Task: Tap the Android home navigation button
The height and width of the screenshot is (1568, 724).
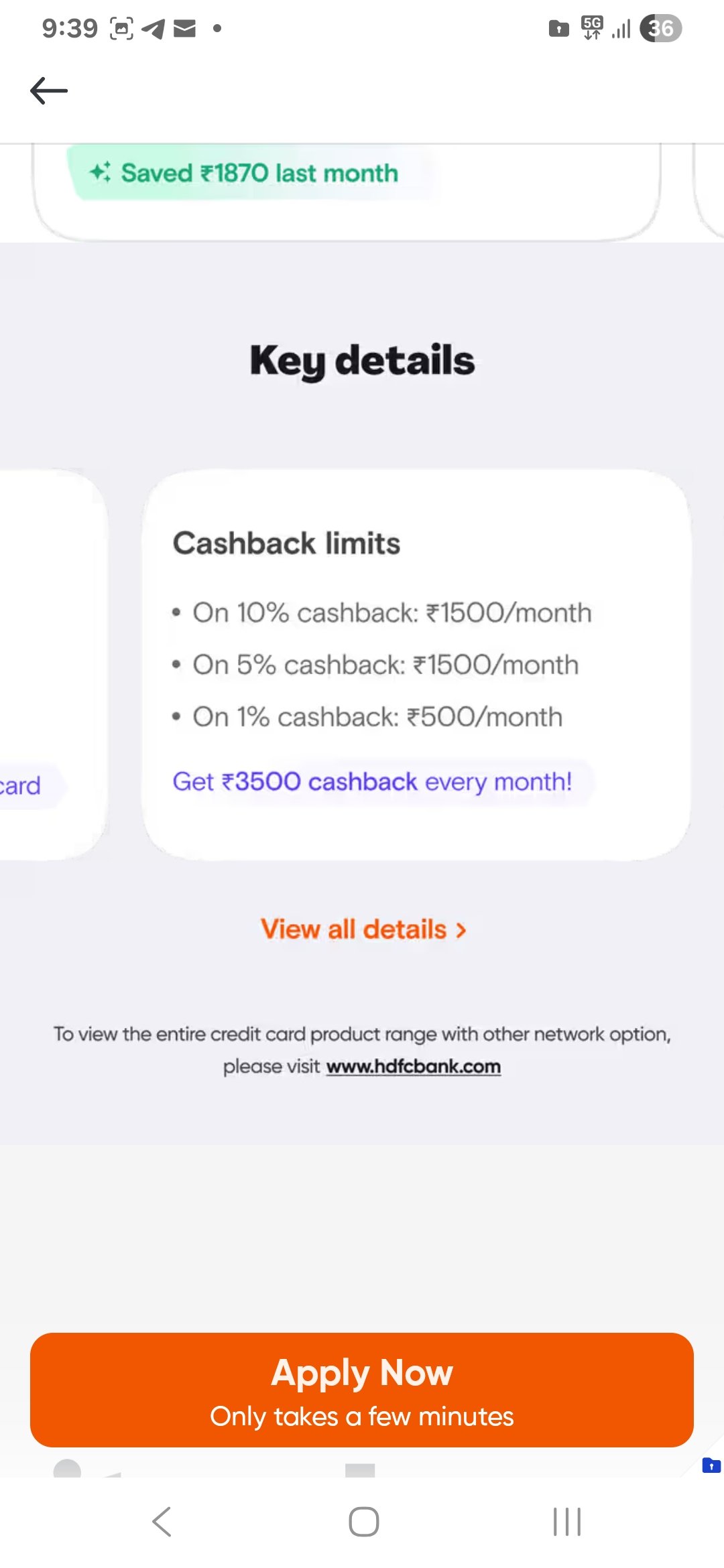Action: 364,1522
